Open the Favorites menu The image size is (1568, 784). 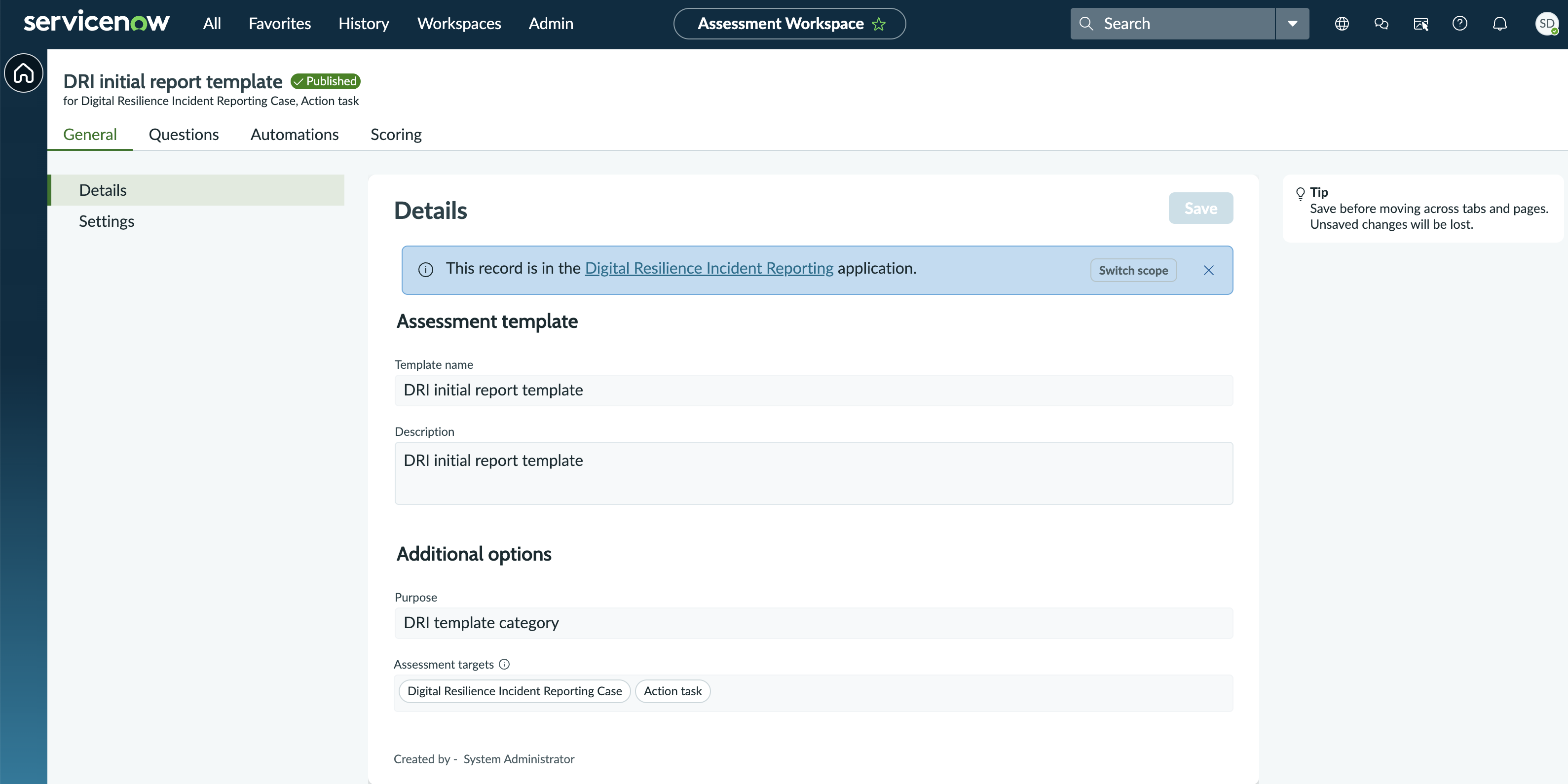280,24
